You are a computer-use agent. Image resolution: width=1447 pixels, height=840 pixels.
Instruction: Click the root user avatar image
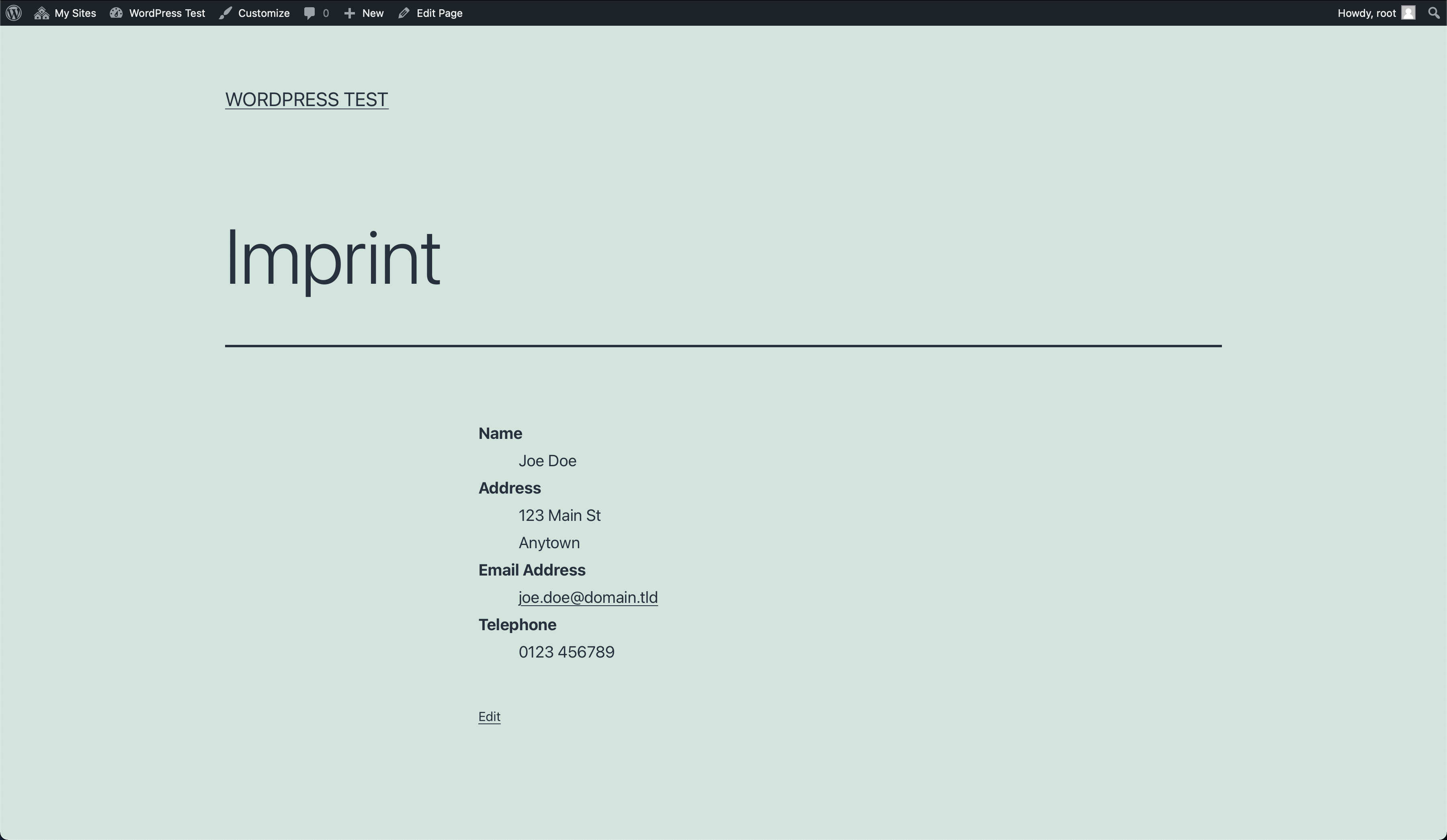(1408, 12)
